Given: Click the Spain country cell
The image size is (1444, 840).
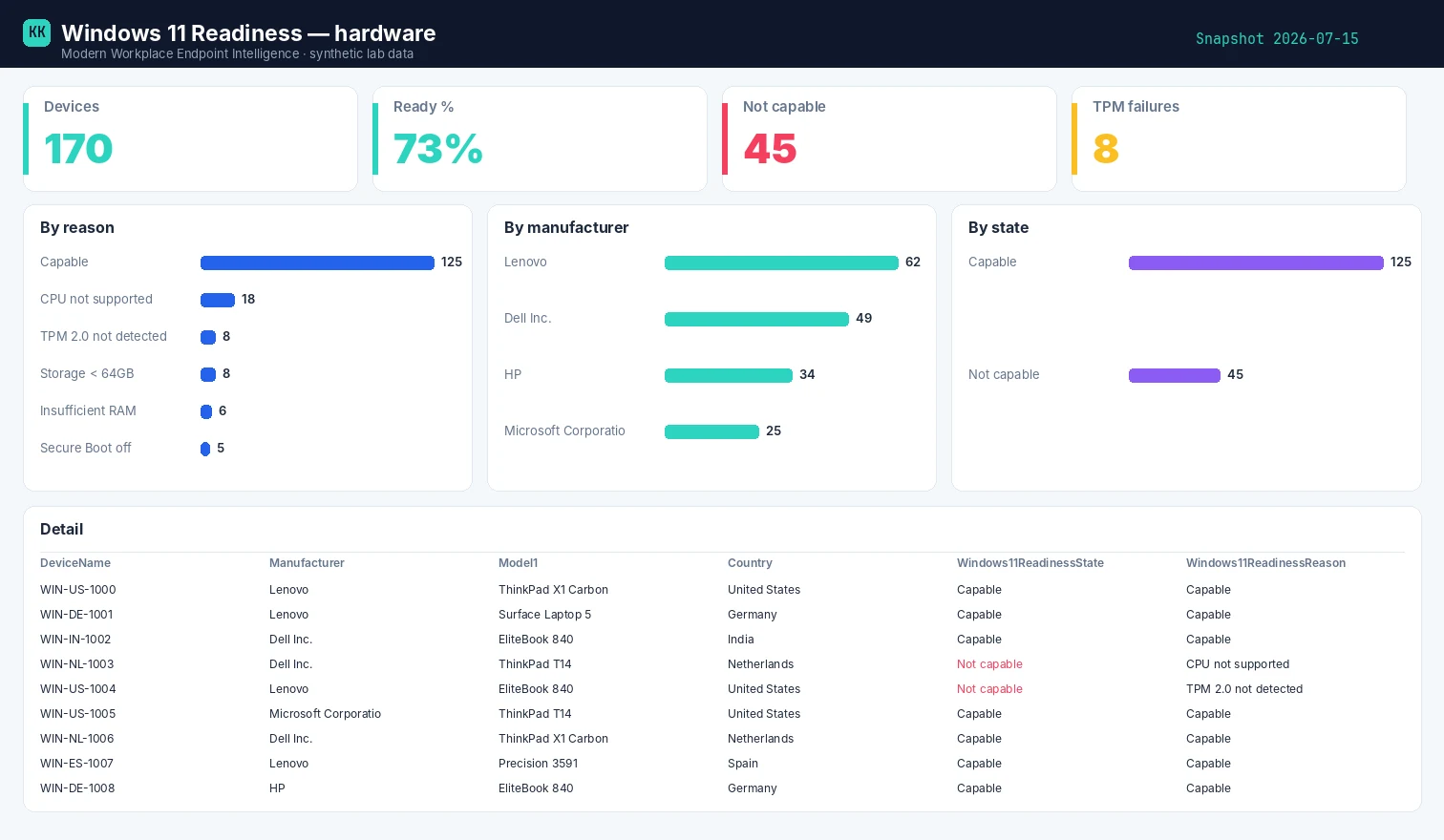Looking at the screenshot, I should (x=743, y=764).
